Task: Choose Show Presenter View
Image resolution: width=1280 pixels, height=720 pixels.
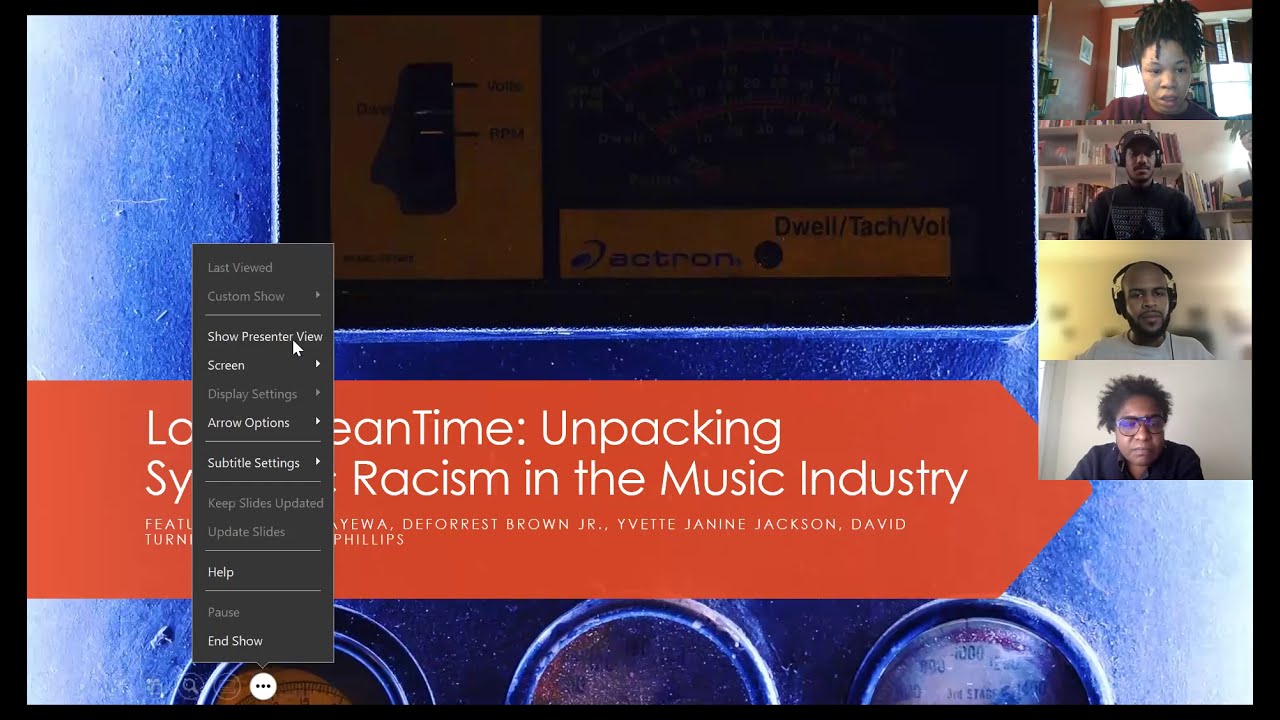Action: point(263,336)
